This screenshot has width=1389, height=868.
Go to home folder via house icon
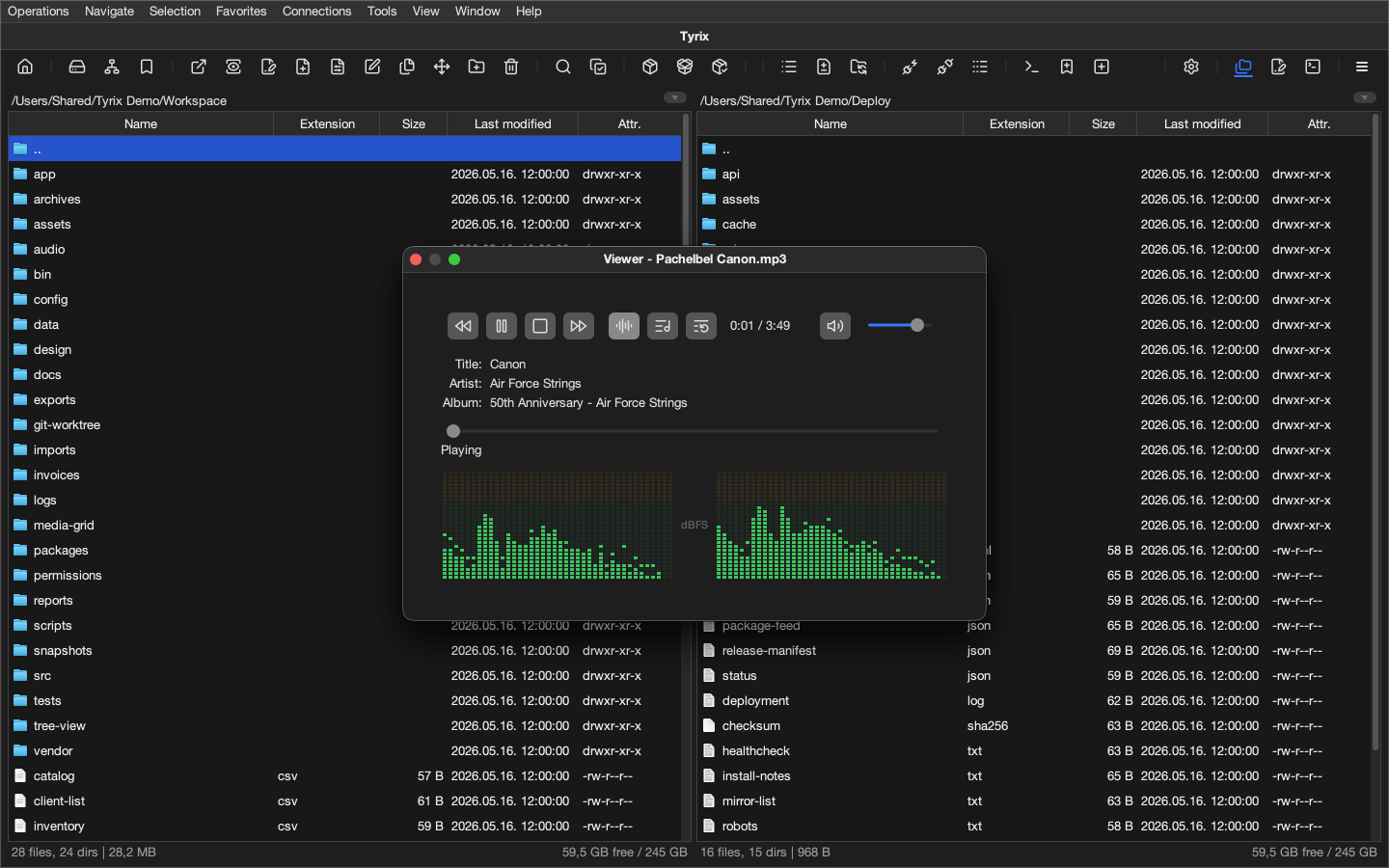[x=25, y=67]
